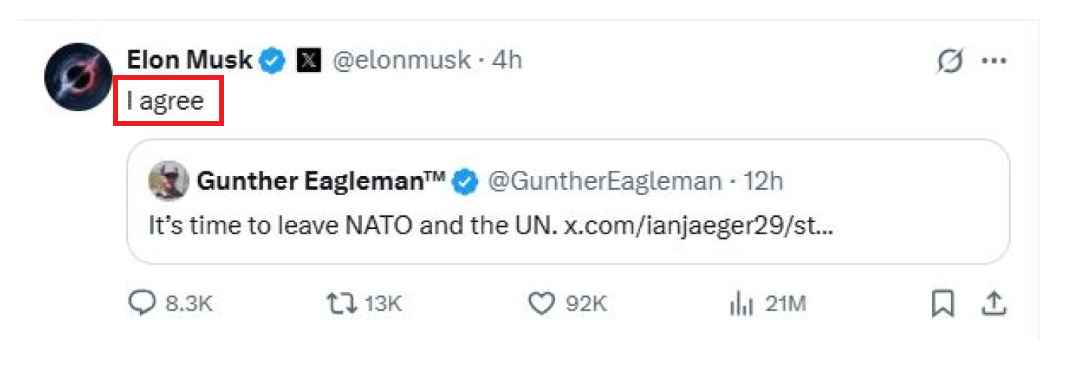The height and width of the screenshot is (379, 1081).
Task: Open the 4h post timestamp
Action: (507, 61)
